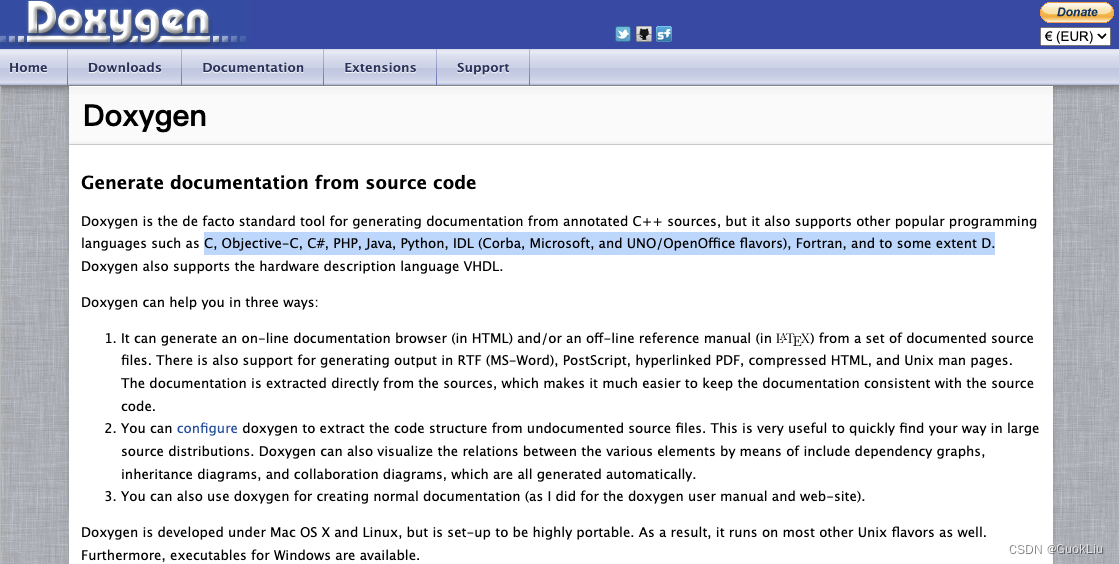Click the line starting 'inheritance diagrams, and collaboration diagrams'

pyautogui.click(x=408, y=474)
